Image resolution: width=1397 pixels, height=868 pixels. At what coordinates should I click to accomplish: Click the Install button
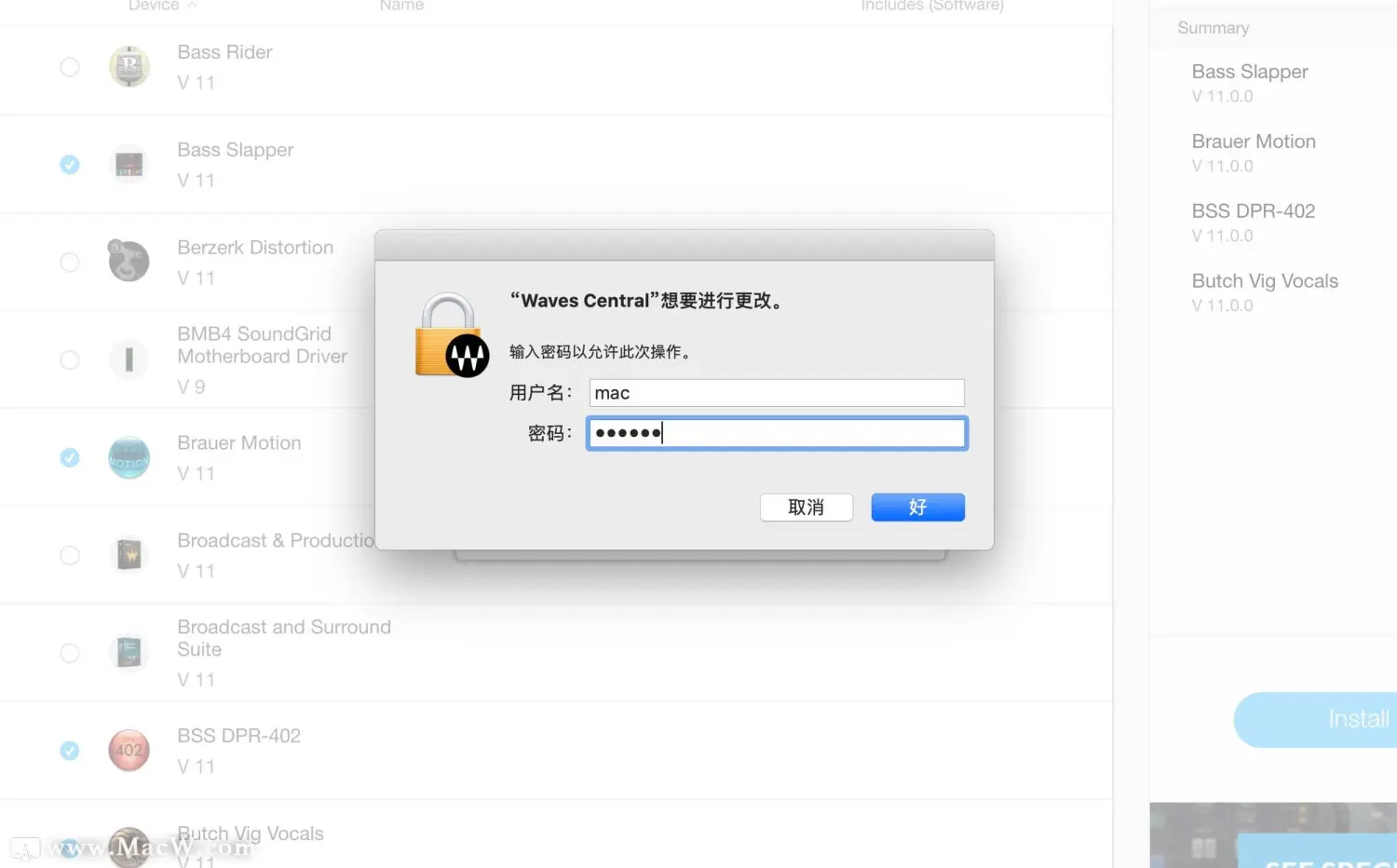point(1315,719)
